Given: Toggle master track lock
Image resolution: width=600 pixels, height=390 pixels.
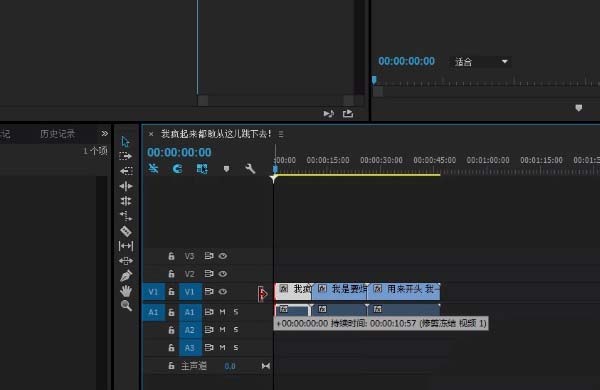Looking at the screenshot, I should click(x=171, y=366).
